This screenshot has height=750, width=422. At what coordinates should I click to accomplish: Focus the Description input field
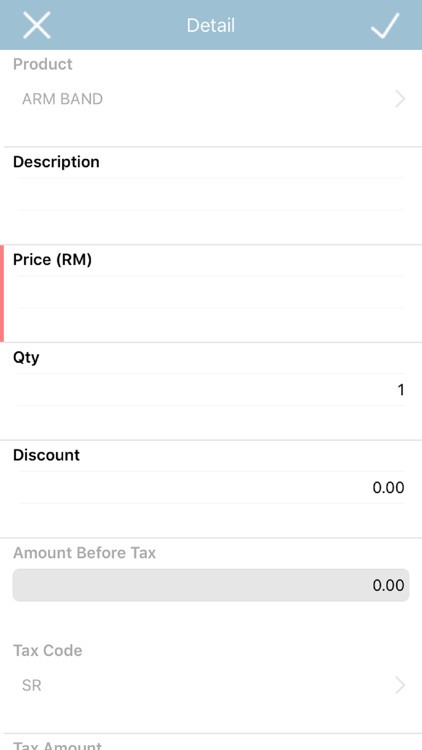tap(211, 194)
